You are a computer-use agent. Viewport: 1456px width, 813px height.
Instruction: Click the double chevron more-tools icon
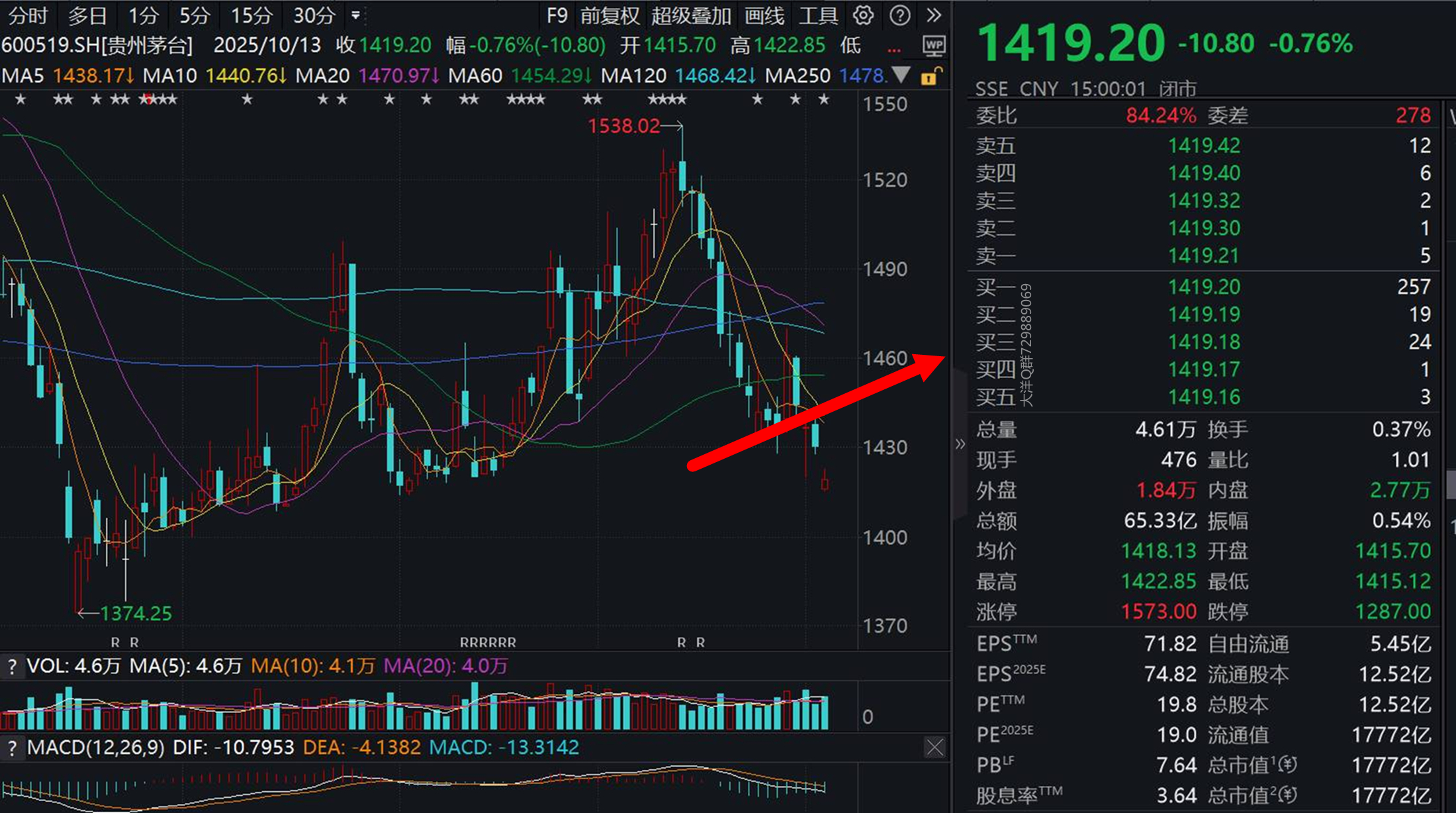934,15
